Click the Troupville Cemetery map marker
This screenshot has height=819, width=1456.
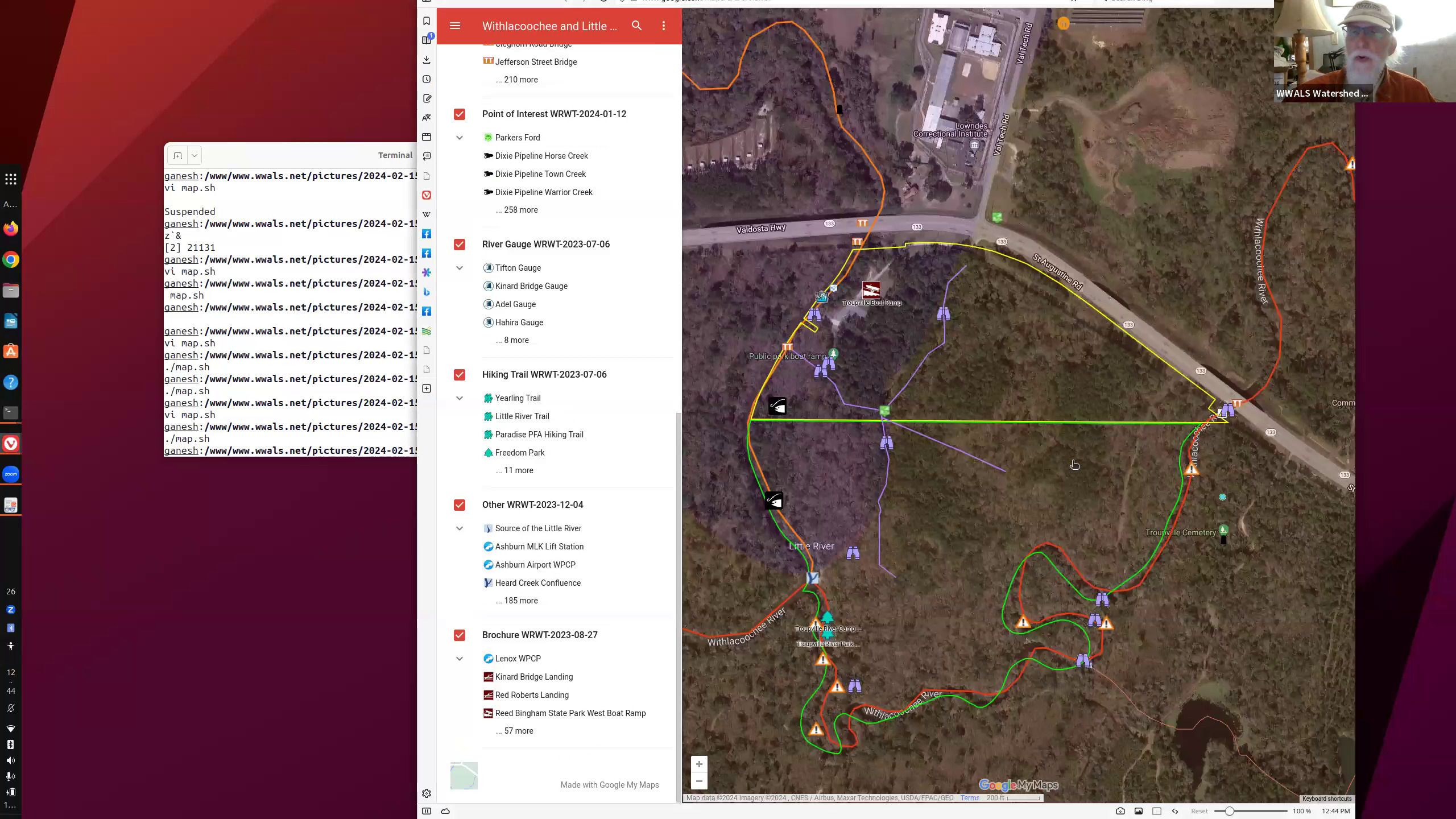point(1223,530)
